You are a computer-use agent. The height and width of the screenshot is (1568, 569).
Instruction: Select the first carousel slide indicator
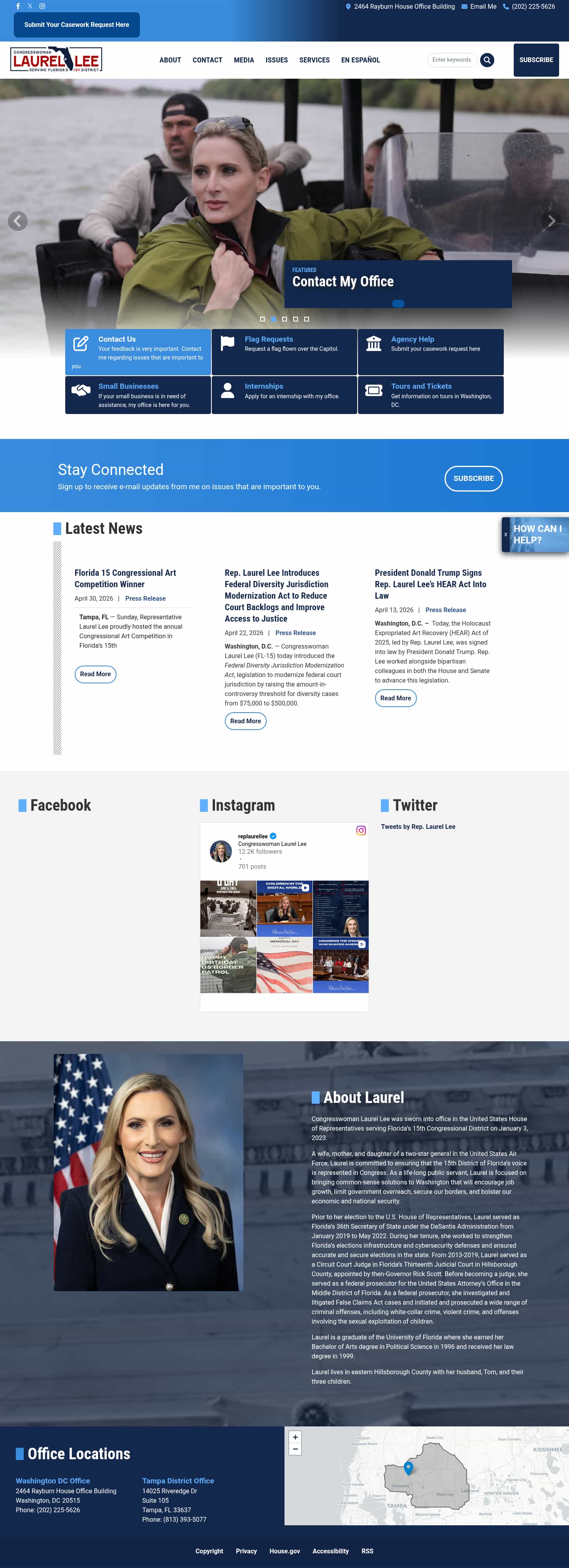click(x=263, y=319)
